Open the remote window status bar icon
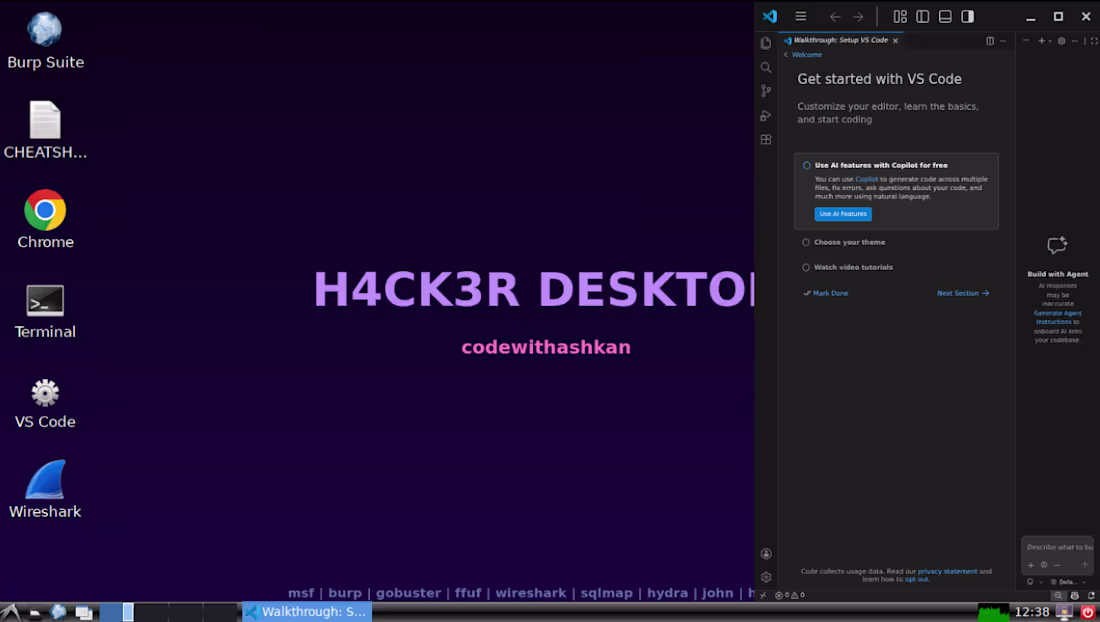 pos(763,595)
